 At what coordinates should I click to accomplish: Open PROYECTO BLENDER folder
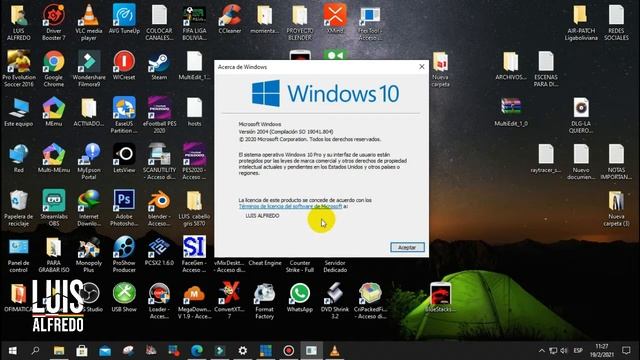click(300, 23)
